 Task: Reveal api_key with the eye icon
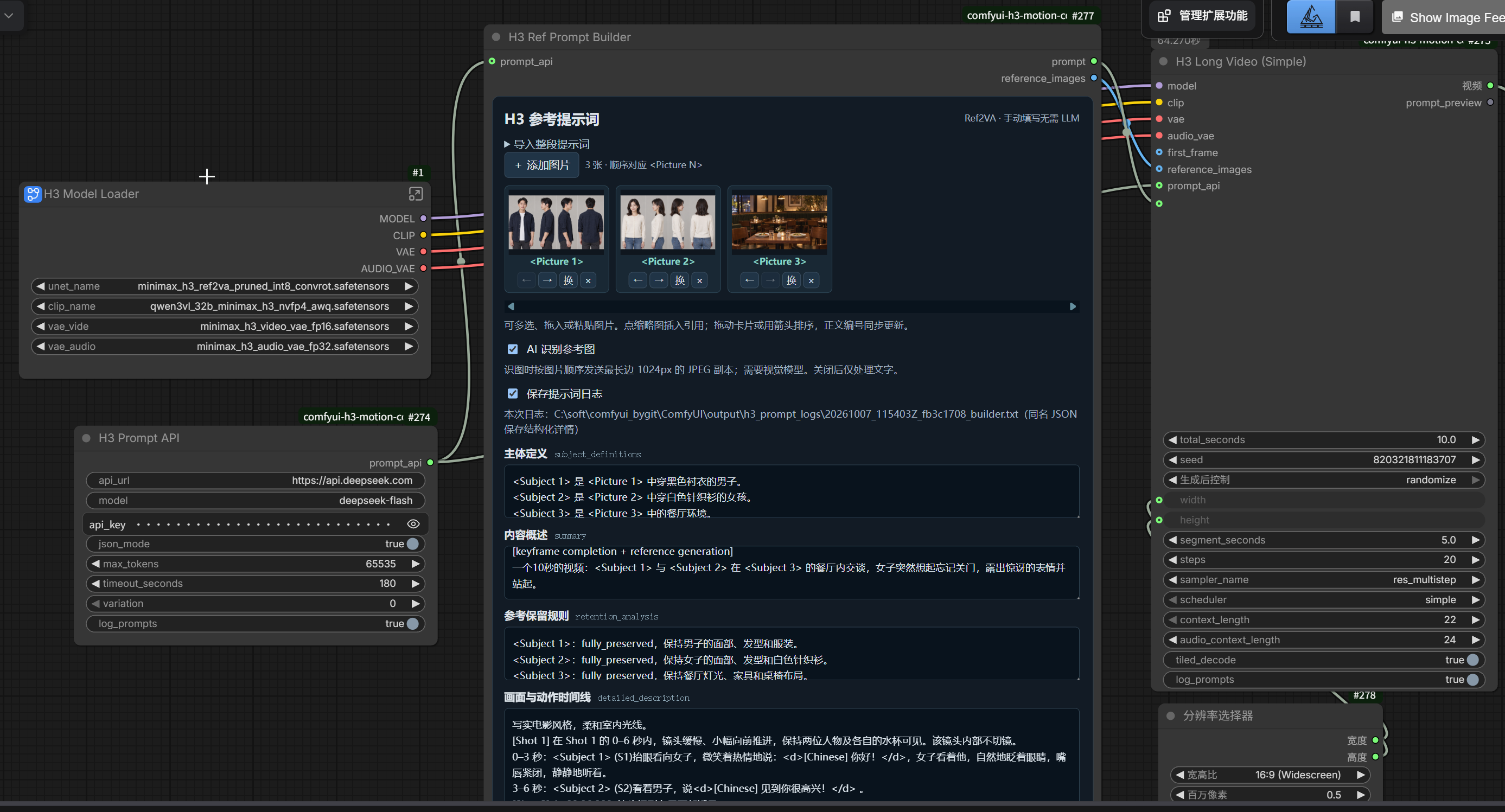click(413, 524)
